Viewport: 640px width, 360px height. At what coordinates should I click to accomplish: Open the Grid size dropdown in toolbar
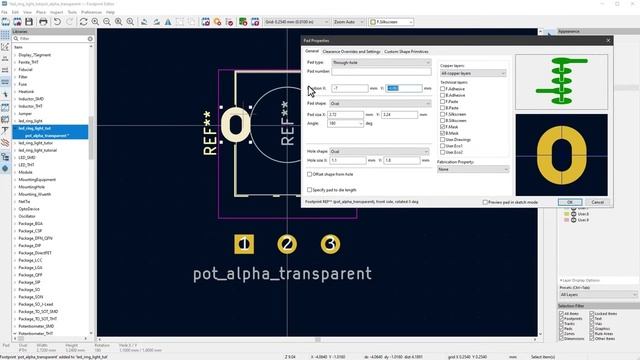point(296,22)
